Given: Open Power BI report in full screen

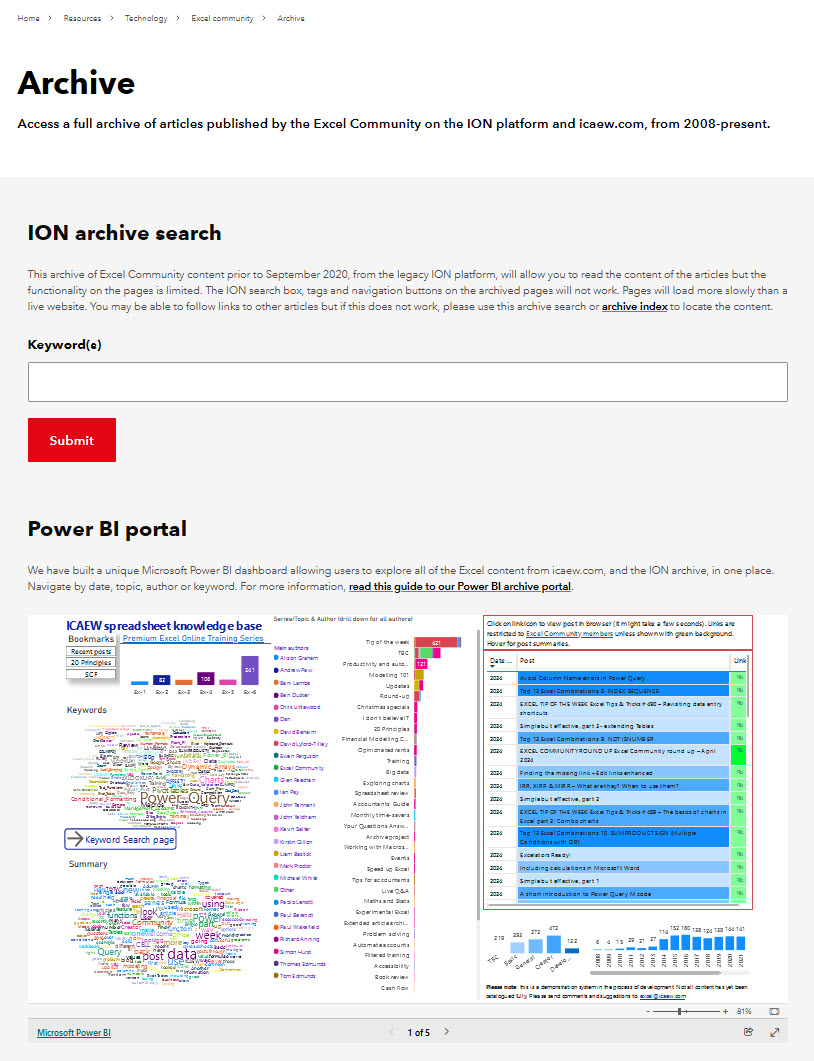Looking at the screenshot, I should (774, 1032).
